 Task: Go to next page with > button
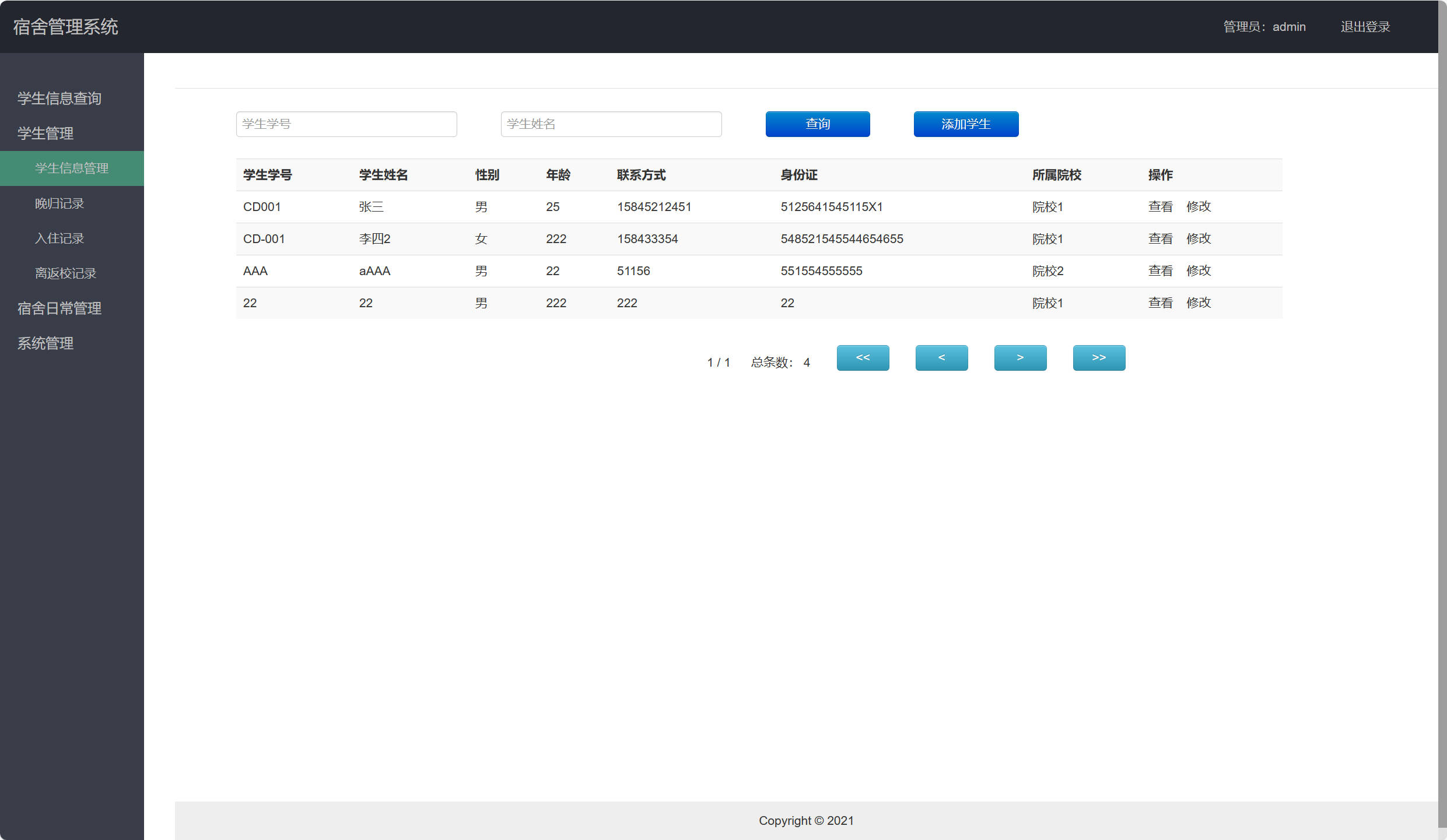pyautogui.click(x=1020, y=357)
